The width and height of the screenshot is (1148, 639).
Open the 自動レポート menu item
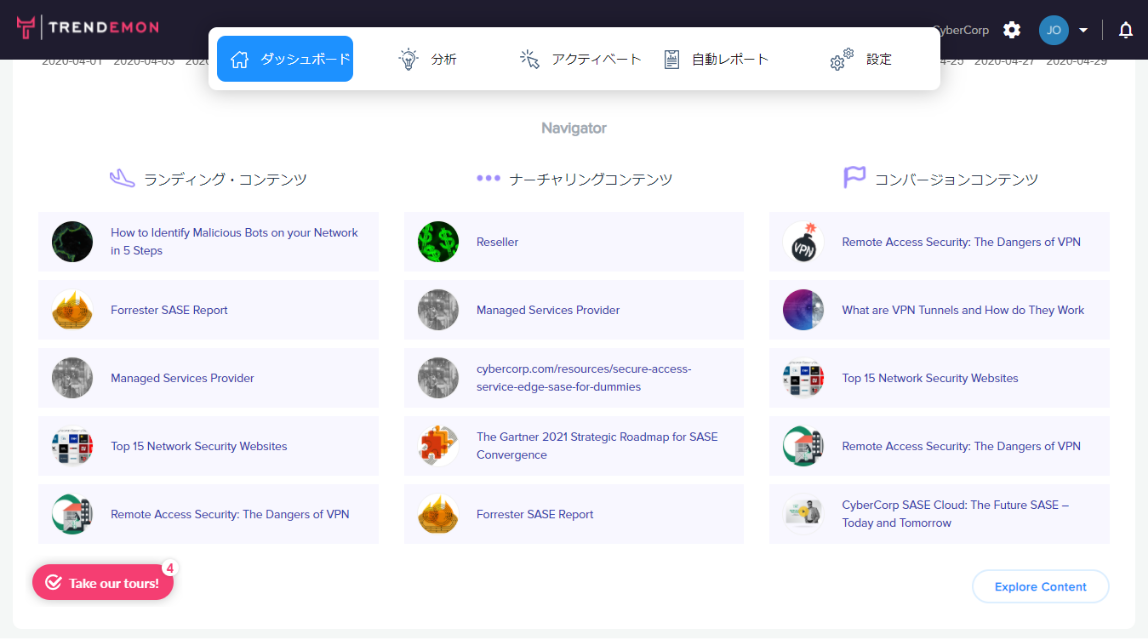click(716, 59)
